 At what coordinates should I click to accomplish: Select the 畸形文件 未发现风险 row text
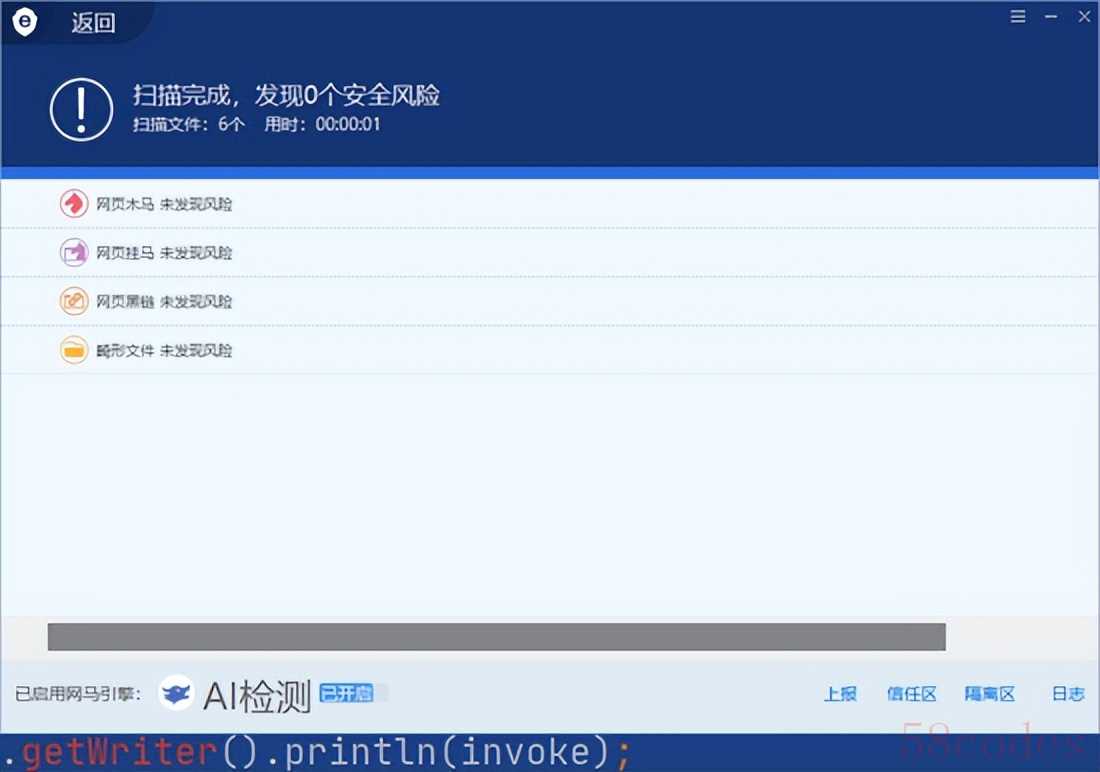click(164, 350)
